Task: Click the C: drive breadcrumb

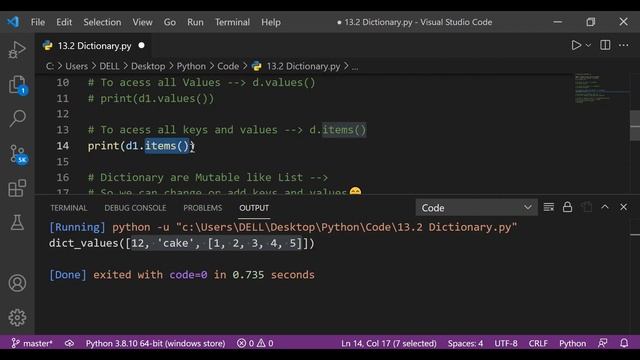Action: [x=49, y=66]
